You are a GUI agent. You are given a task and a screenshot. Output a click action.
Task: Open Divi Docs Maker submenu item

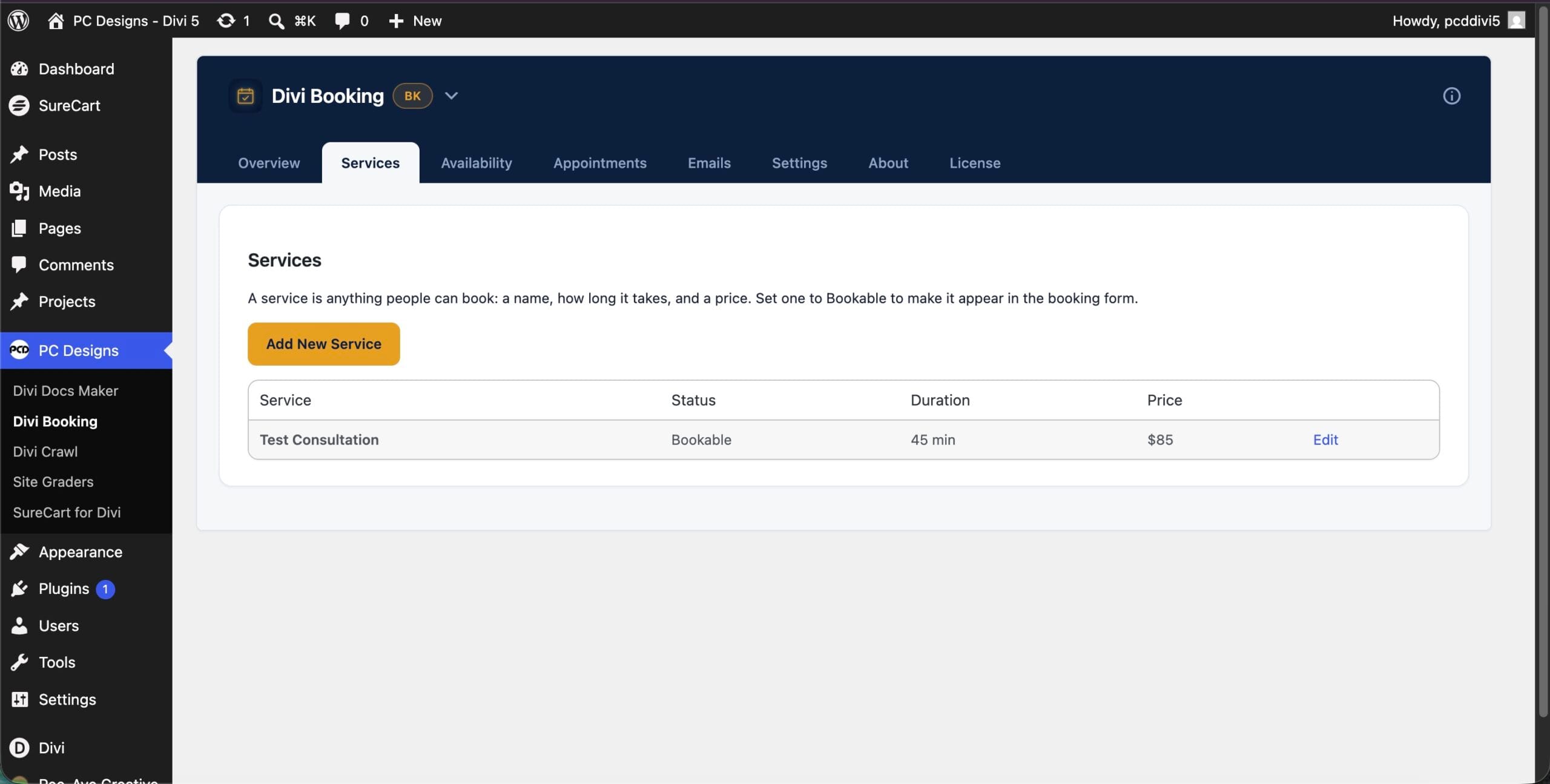point(65,390)
